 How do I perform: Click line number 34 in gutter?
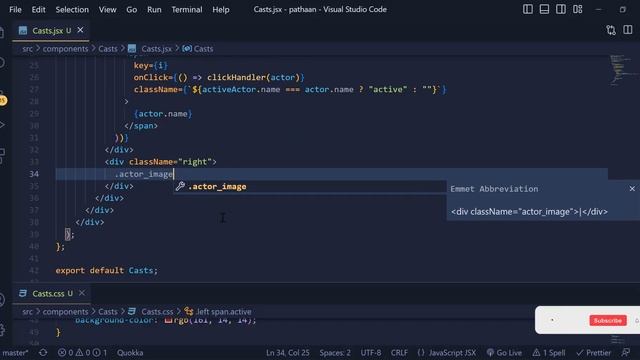[x=34, y=174]
